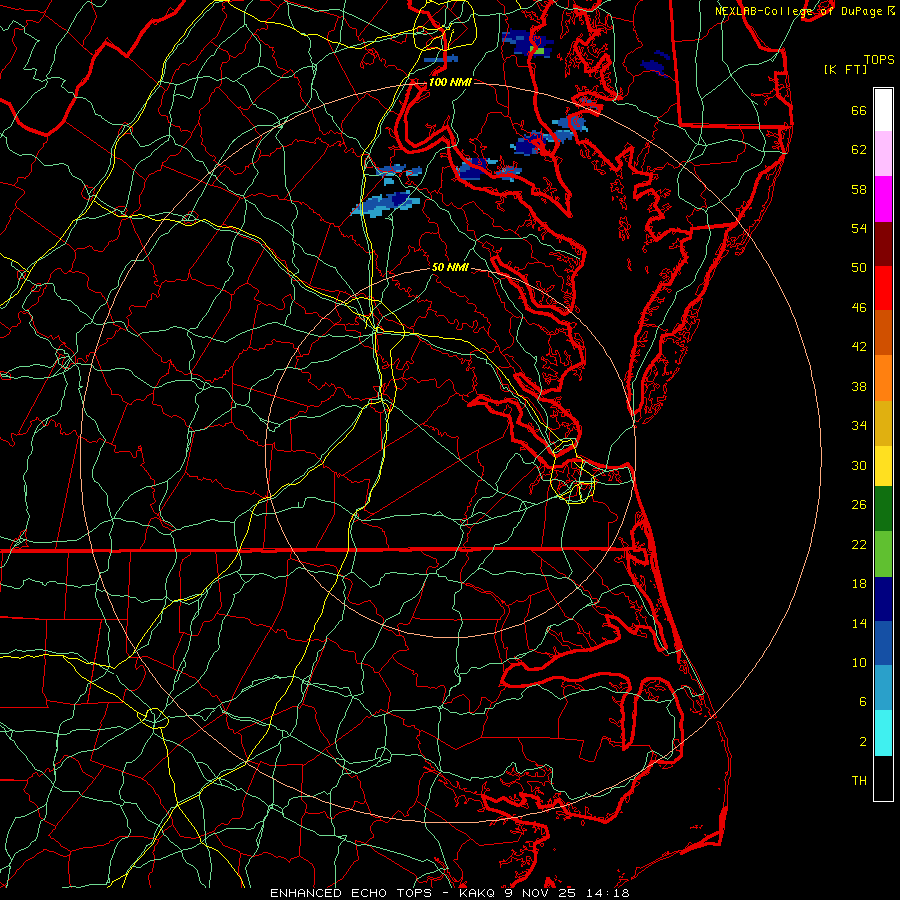This screenshot has height=900, width=900.
Task: Click the light pink legend swatch
Action: (883, 154)
